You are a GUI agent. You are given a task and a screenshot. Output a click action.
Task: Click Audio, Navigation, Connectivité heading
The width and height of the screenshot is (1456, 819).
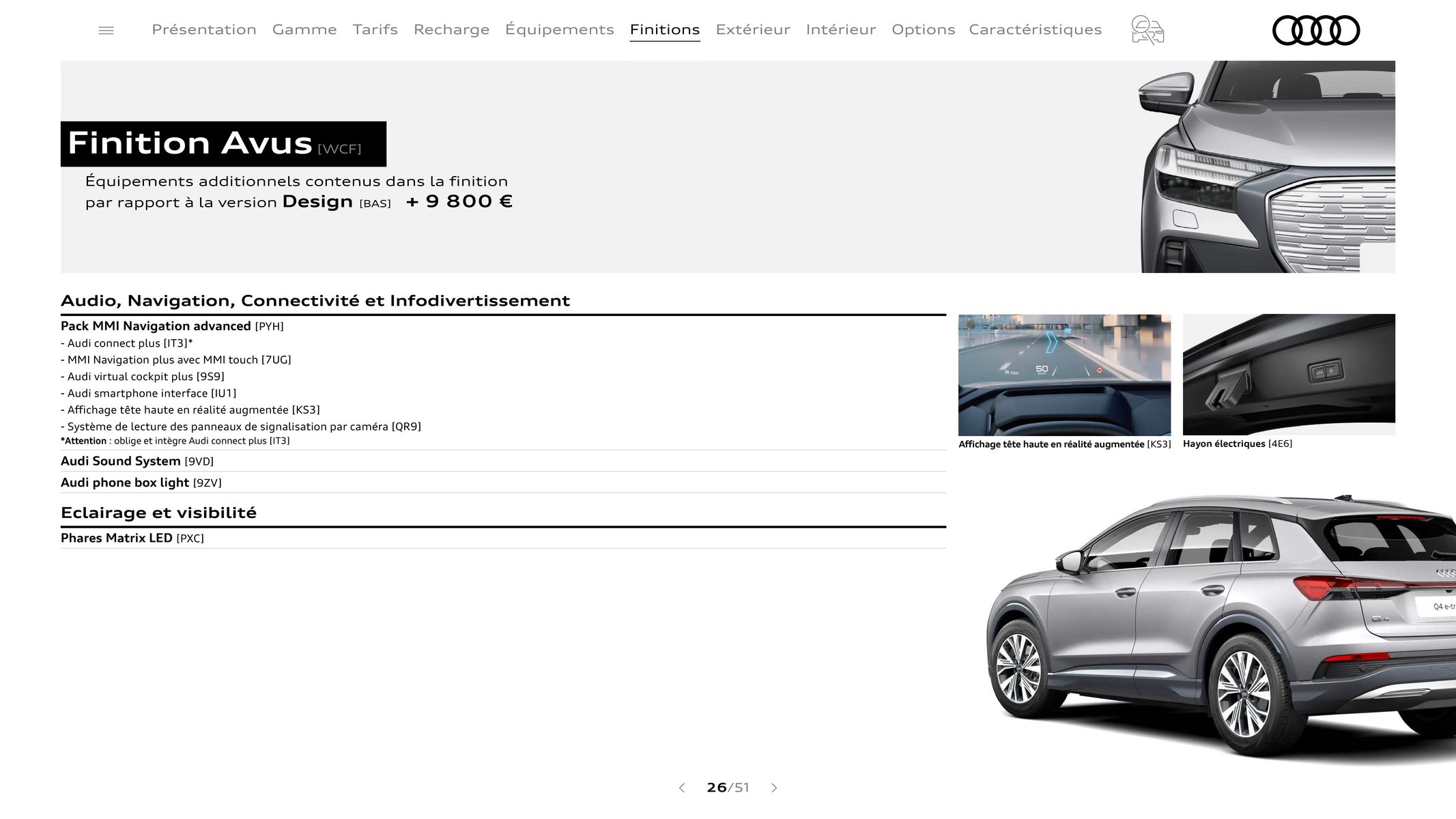pos(315,301)
